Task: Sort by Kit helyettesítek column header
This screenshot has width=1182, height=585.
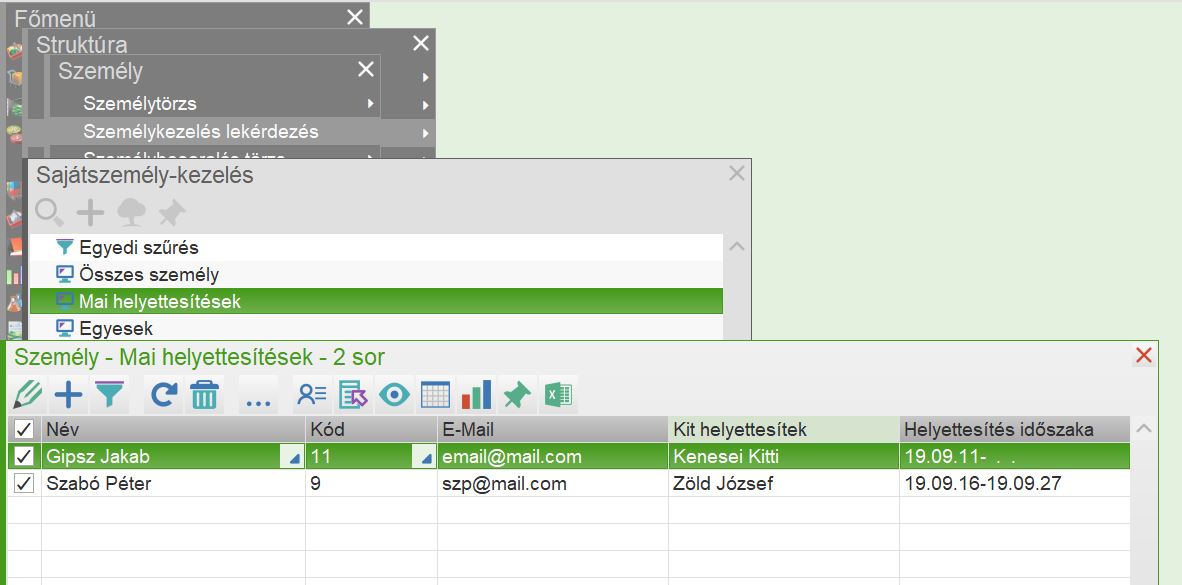Action: [784, 430]
